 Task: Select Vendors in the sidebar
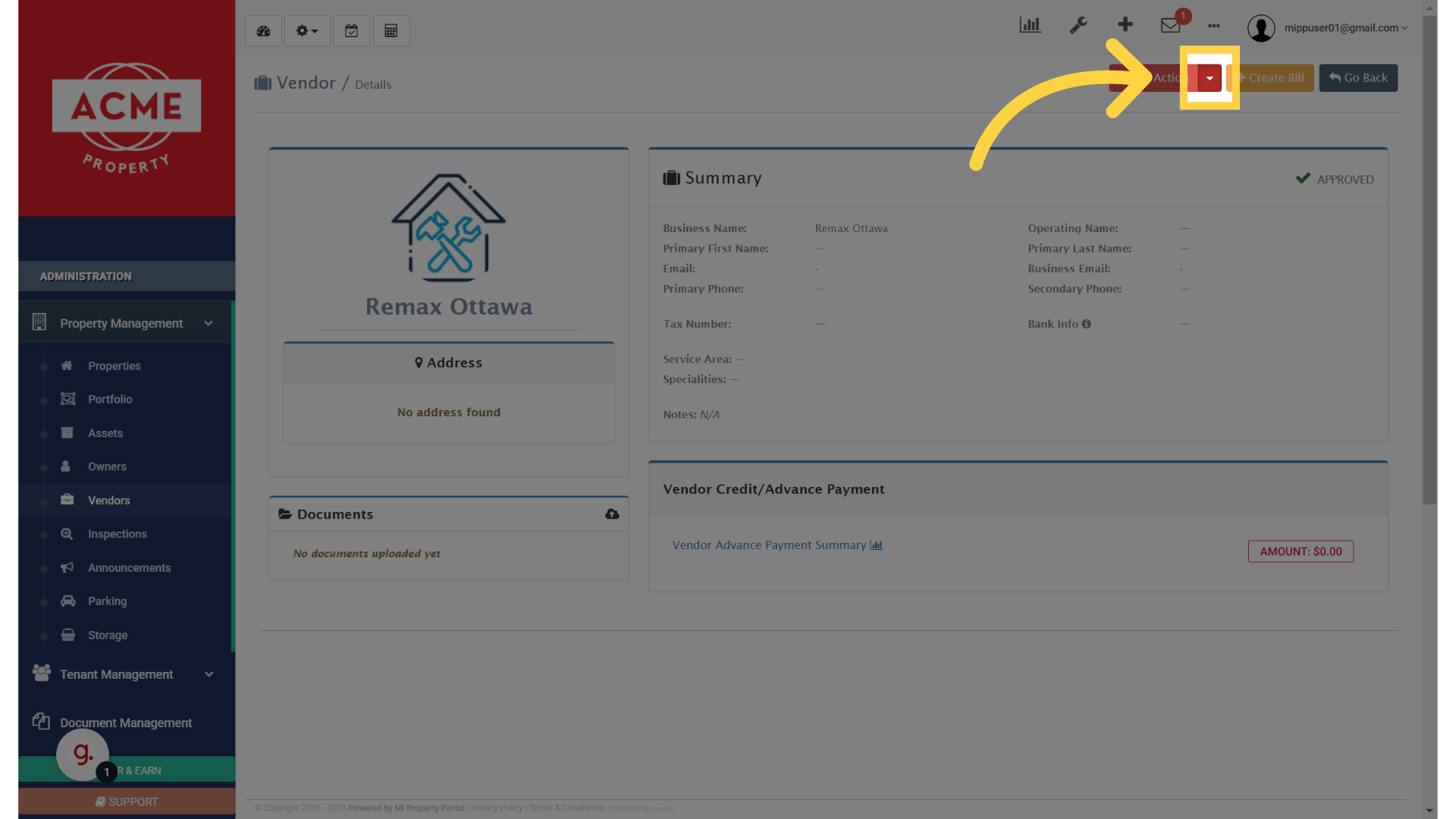(108, 500)
